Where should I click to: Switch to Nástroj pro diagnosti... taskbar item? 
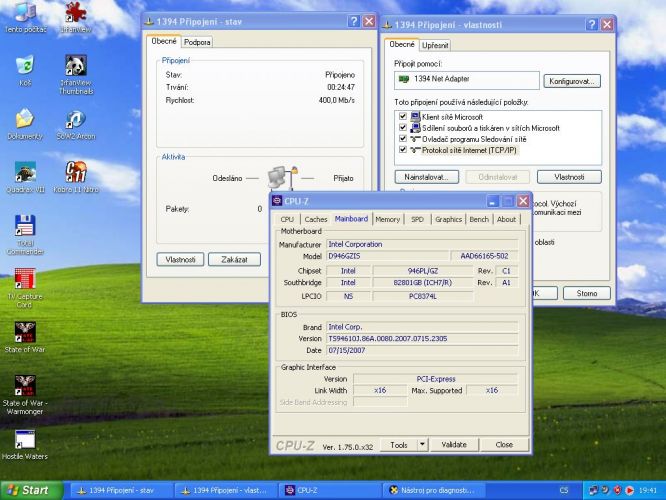click(435, 490)
